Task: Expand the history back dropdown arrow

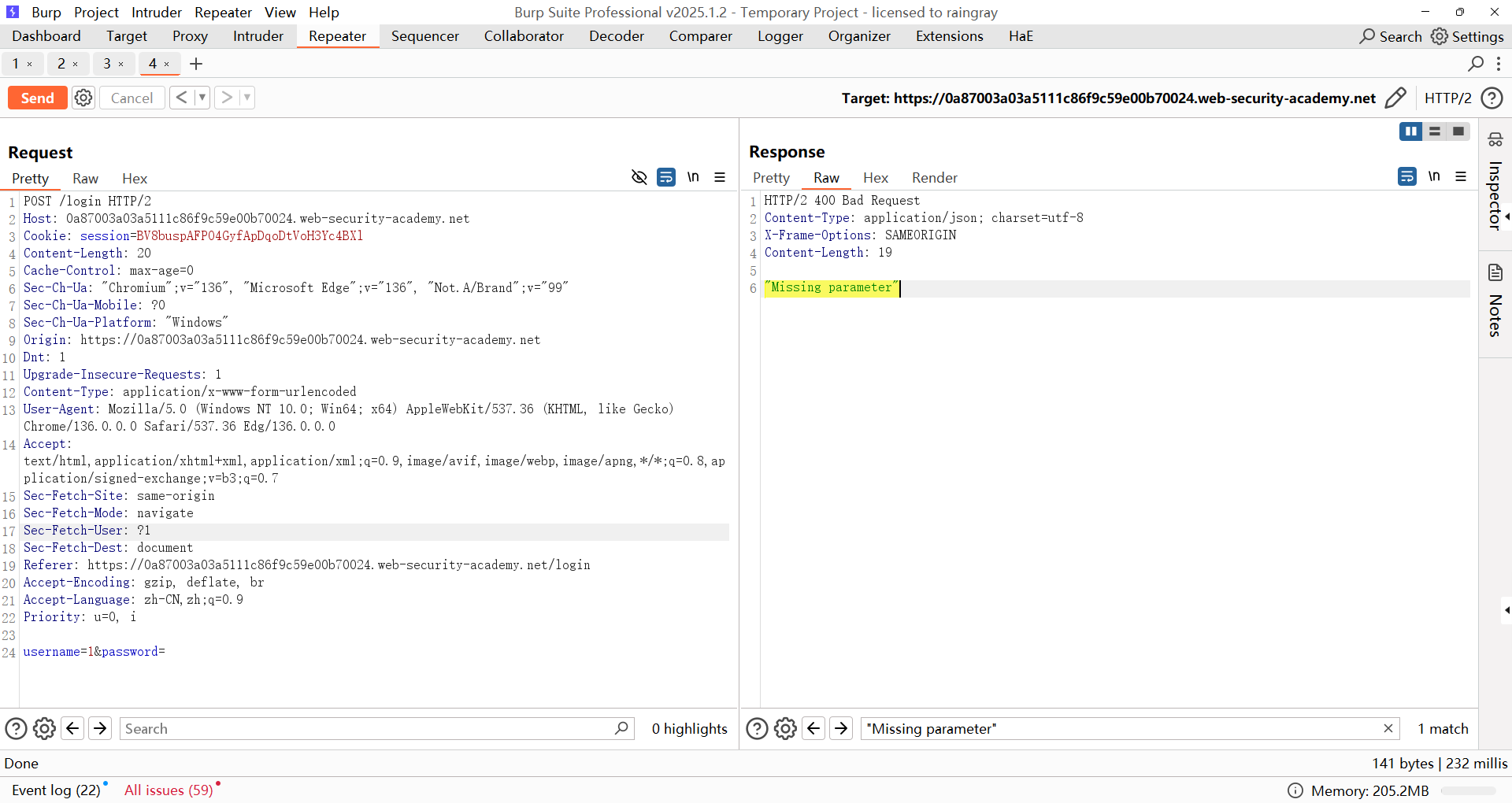Action: pyautogui.click(x=202, y=98)
